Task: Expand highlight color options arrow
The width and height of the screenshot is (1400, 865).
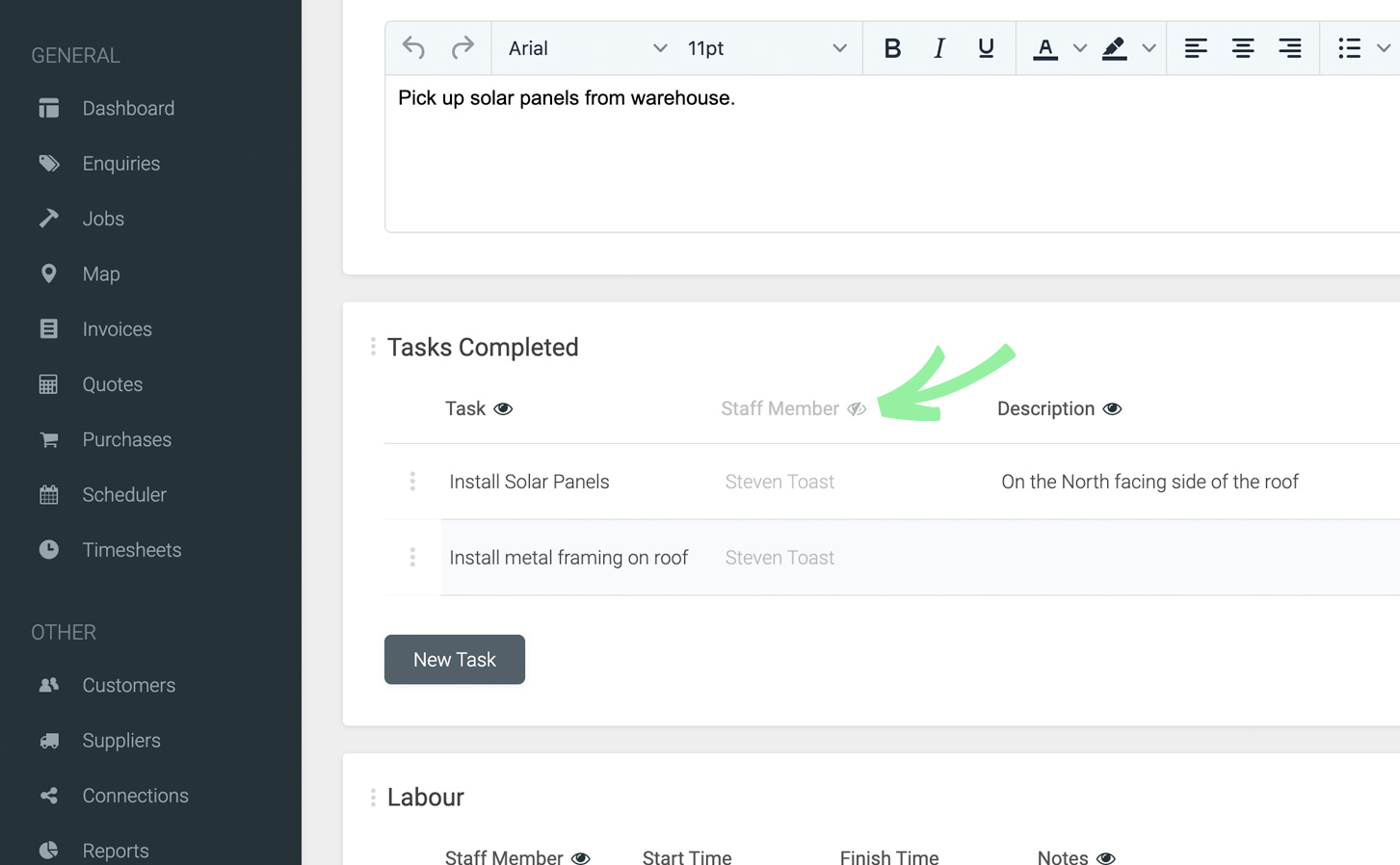Action: click(x=1149, y=48)
